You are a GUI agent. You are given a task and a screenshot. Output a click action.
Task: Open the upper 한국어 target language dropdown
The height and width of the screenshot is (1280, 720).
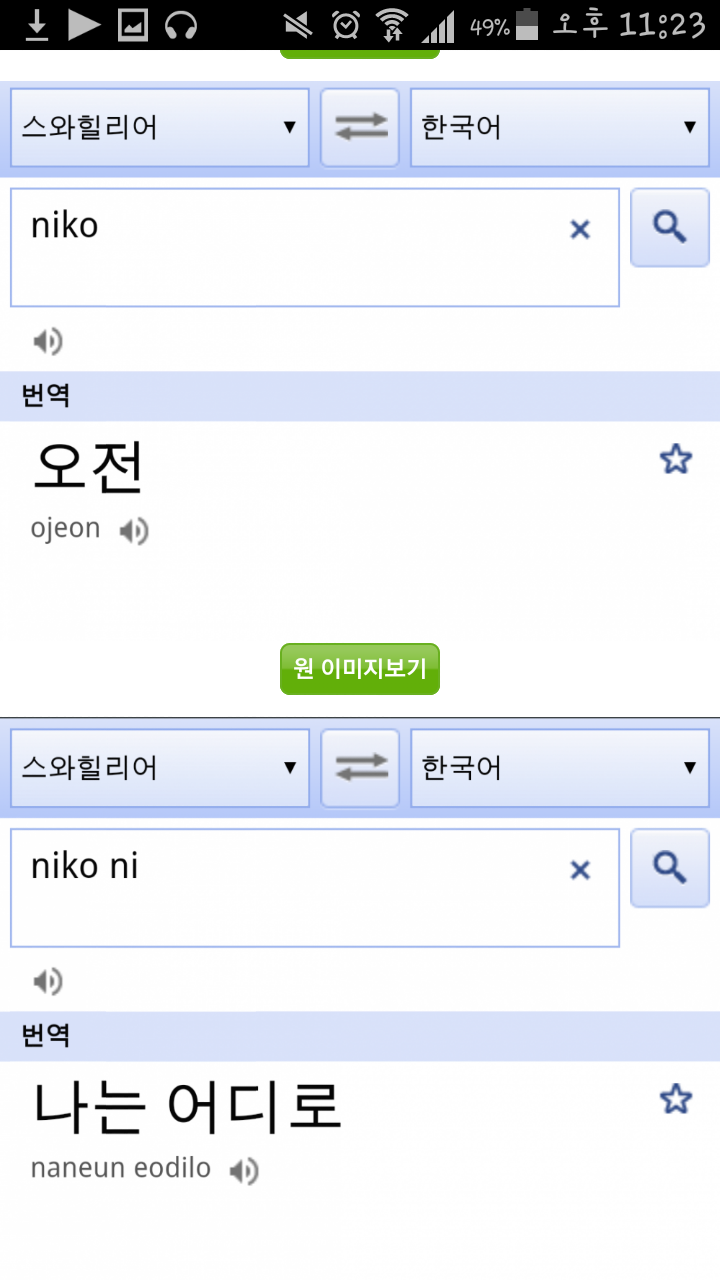560,128
